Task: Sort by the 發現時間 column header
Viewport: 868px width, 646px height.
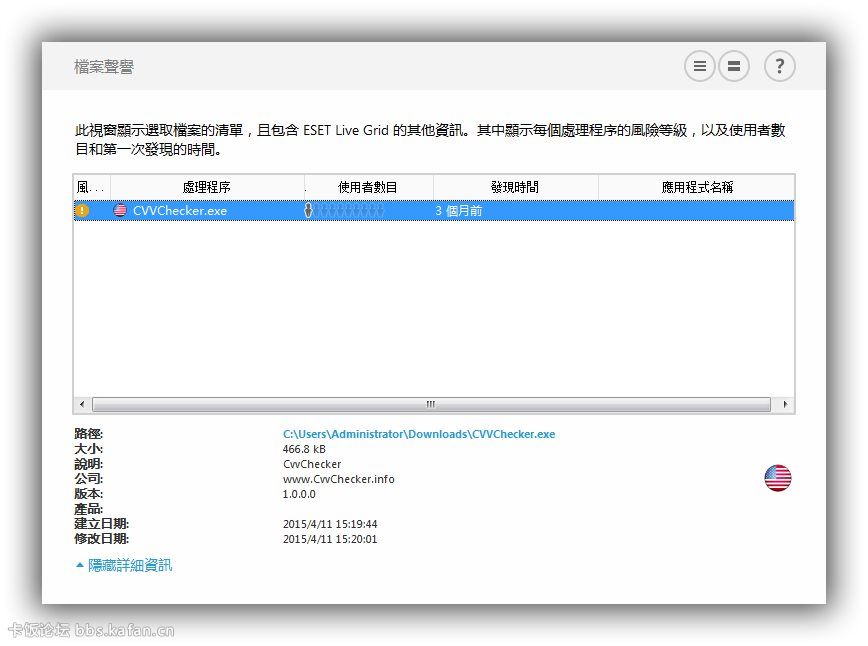Action: 515,187
